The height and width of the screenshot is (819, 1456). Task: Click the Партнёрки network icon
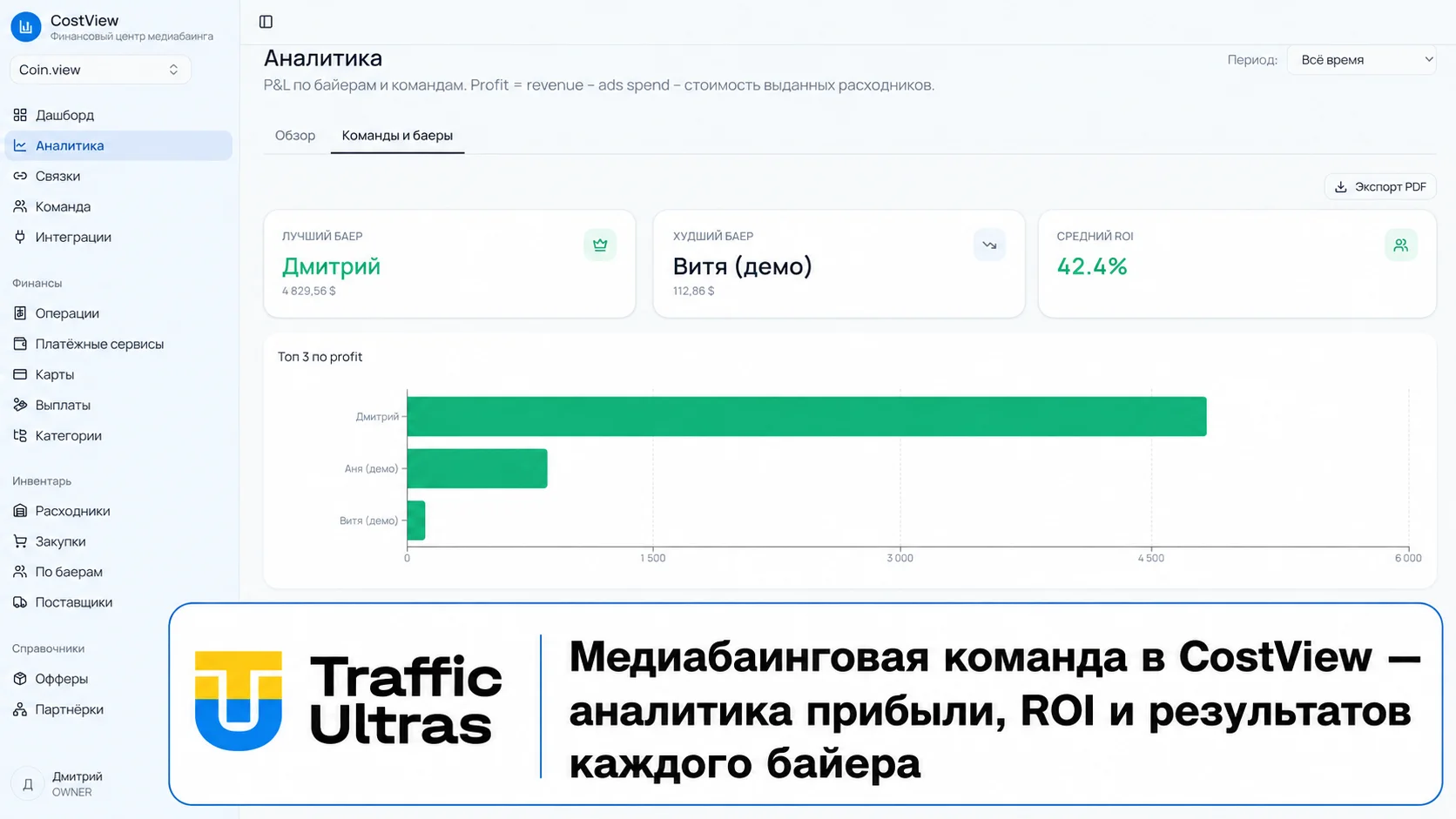coord(20,709)
